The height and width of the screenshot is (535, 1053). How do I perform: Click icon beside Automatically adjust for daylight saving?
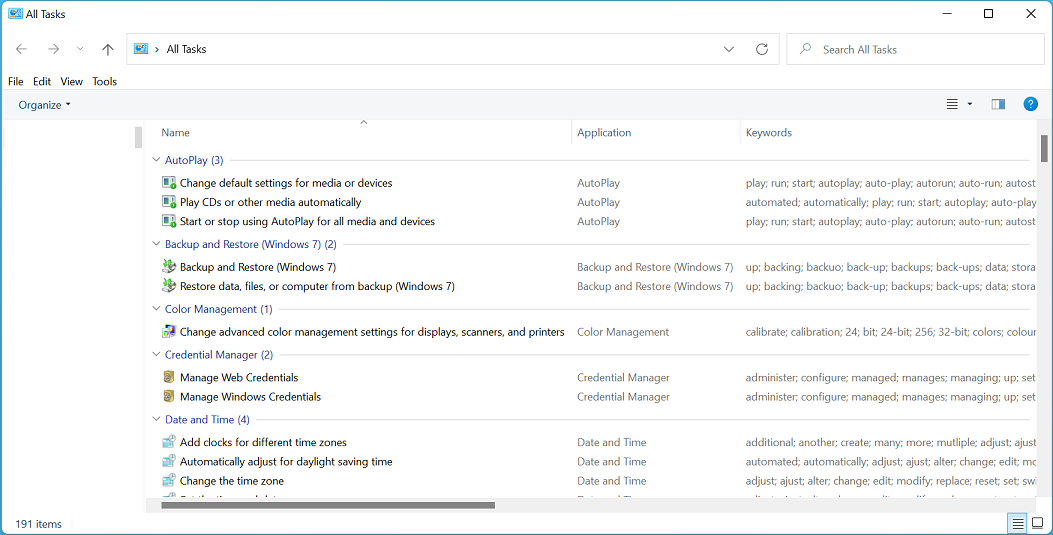169,461
